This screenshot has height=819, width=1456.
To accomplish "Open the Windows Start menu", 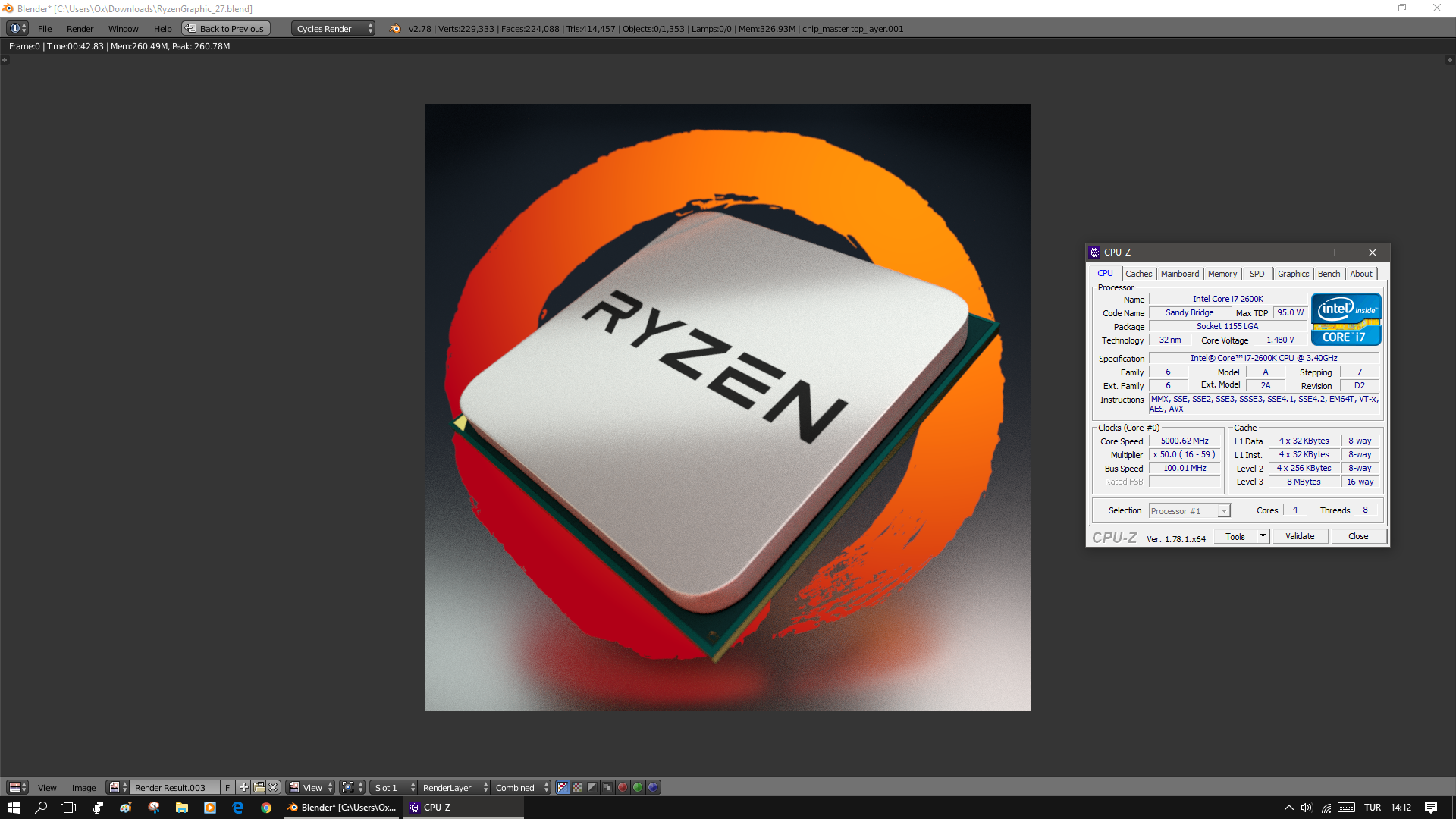I will (x=14, y=808).
